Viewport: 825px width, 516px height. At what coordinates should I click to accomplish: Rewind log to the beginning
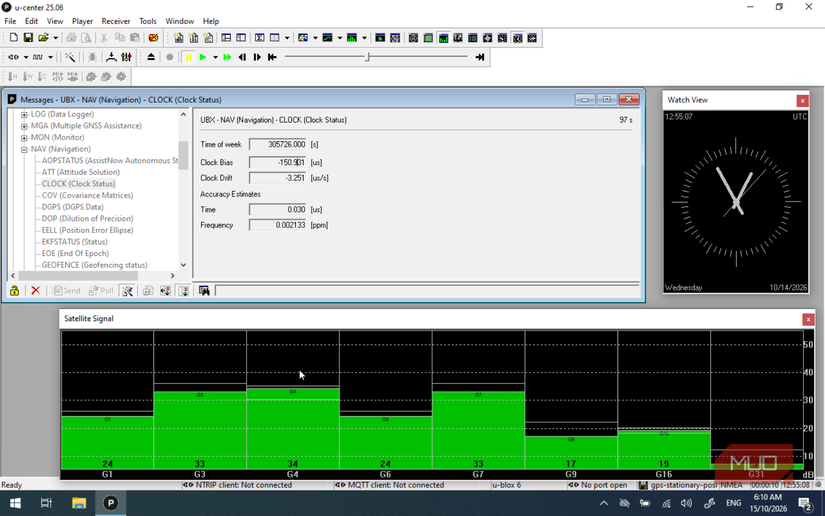[272, 57]
